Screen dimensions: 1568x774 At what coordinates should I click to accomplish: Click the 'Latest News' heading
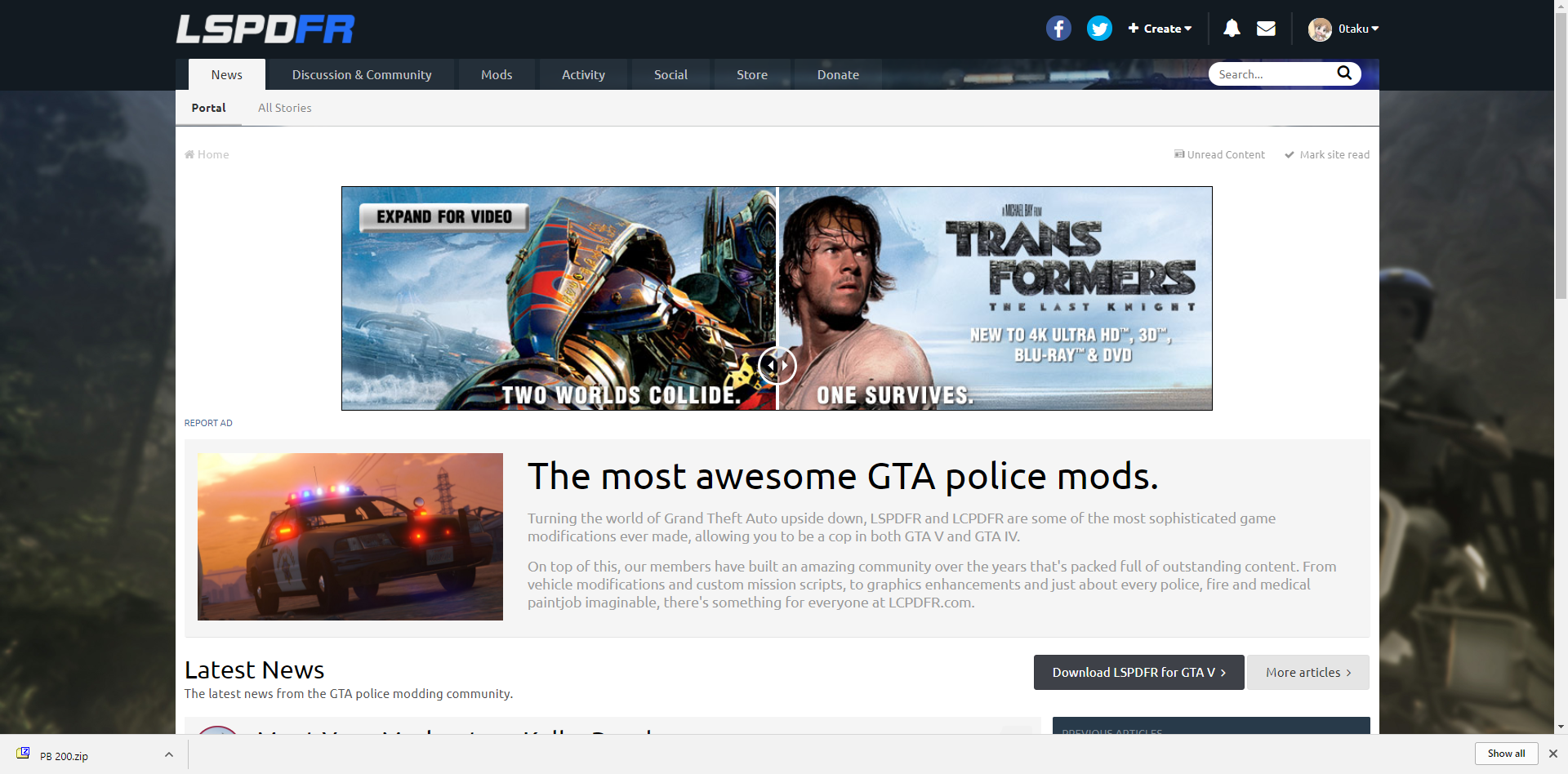coord(254,669)
